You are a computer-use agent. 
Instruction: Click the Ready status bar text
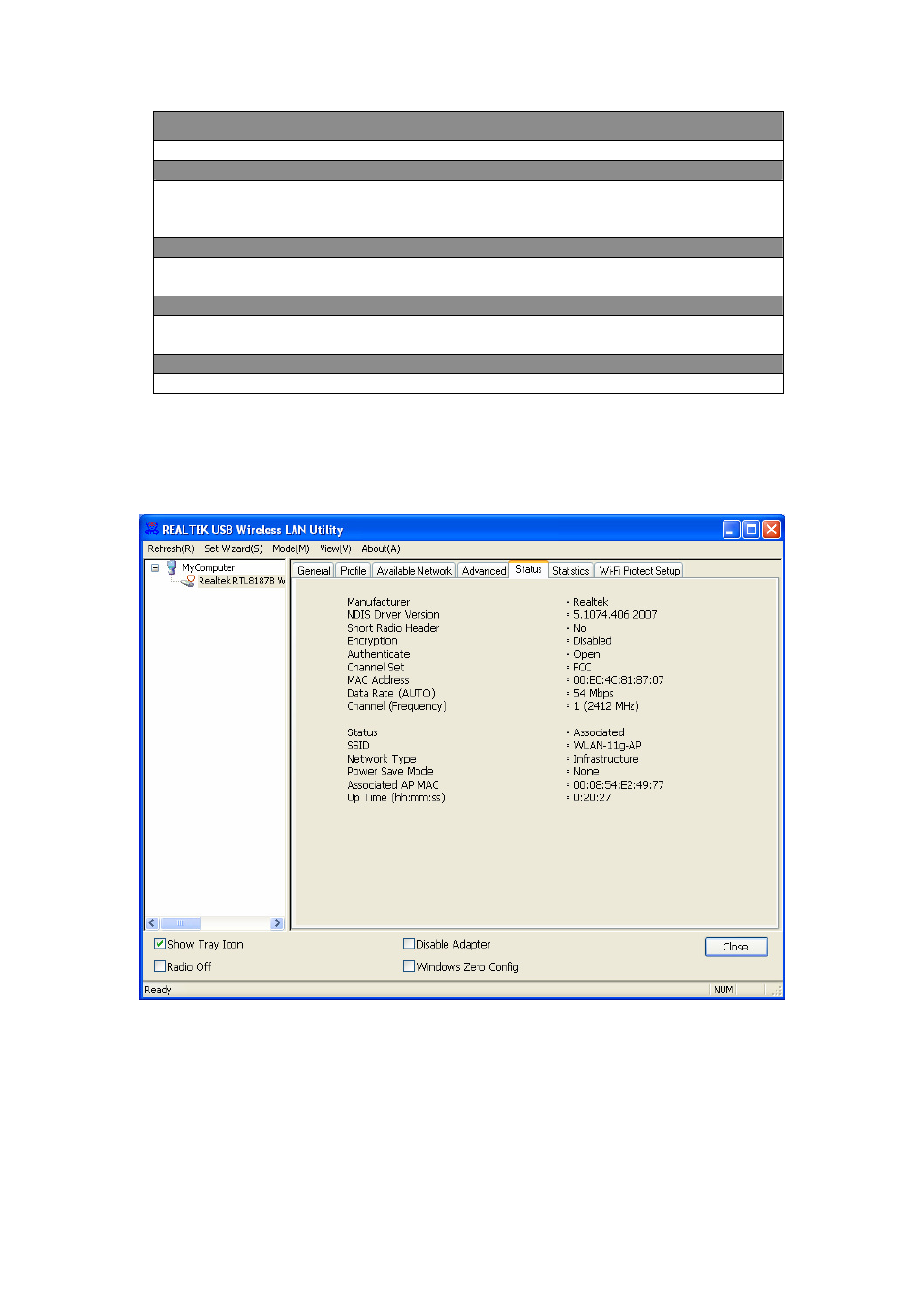point(158,990)
